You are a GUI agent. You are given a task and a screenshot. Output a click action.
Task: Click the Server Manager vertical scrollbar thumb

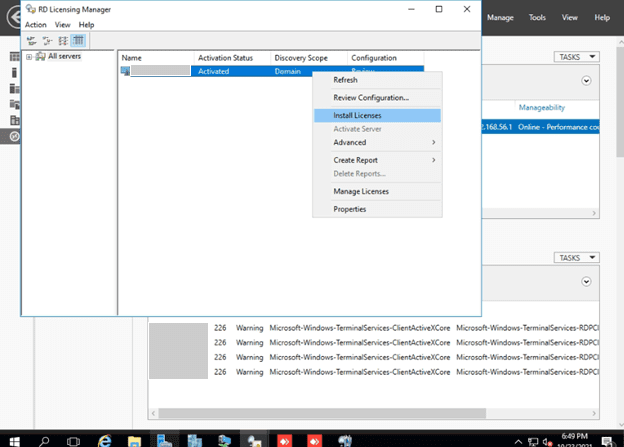620,102
